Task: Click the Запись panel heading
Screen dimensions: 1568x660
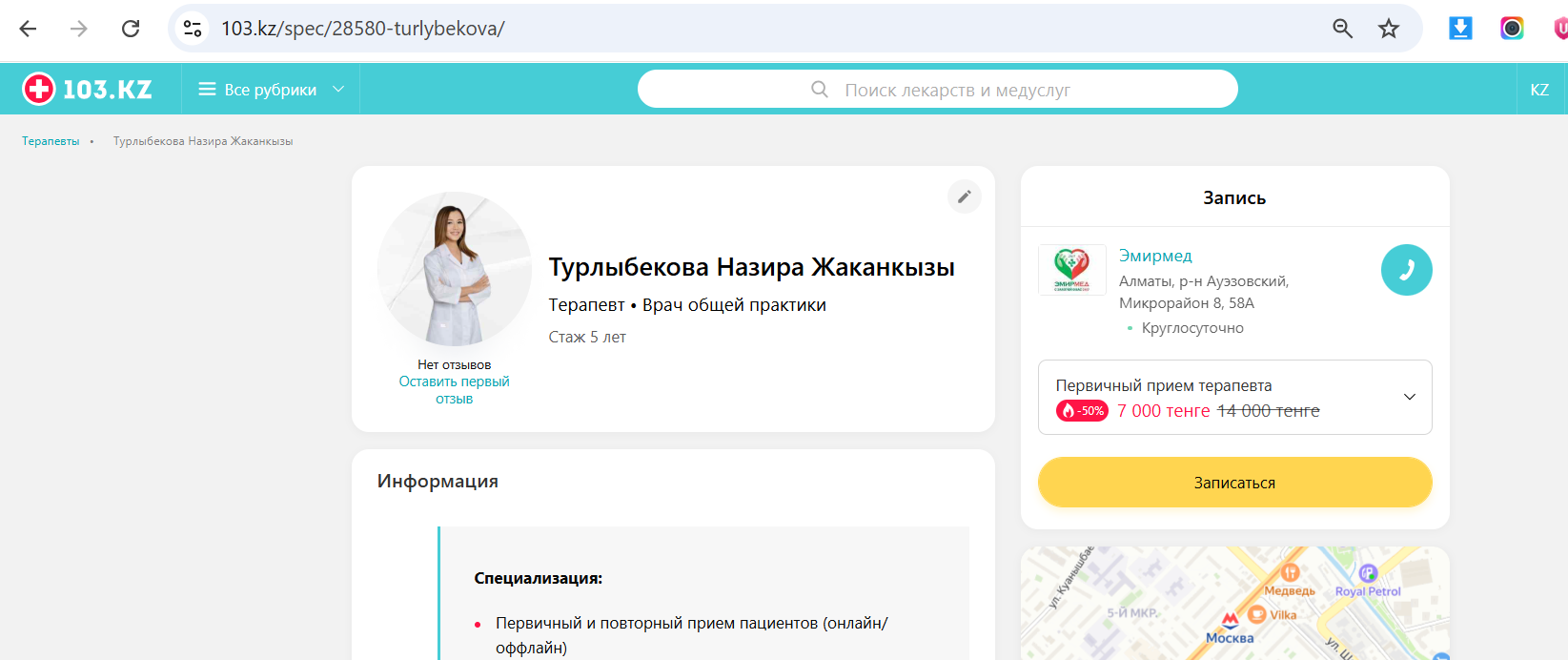Action: tap(1234, 198)
